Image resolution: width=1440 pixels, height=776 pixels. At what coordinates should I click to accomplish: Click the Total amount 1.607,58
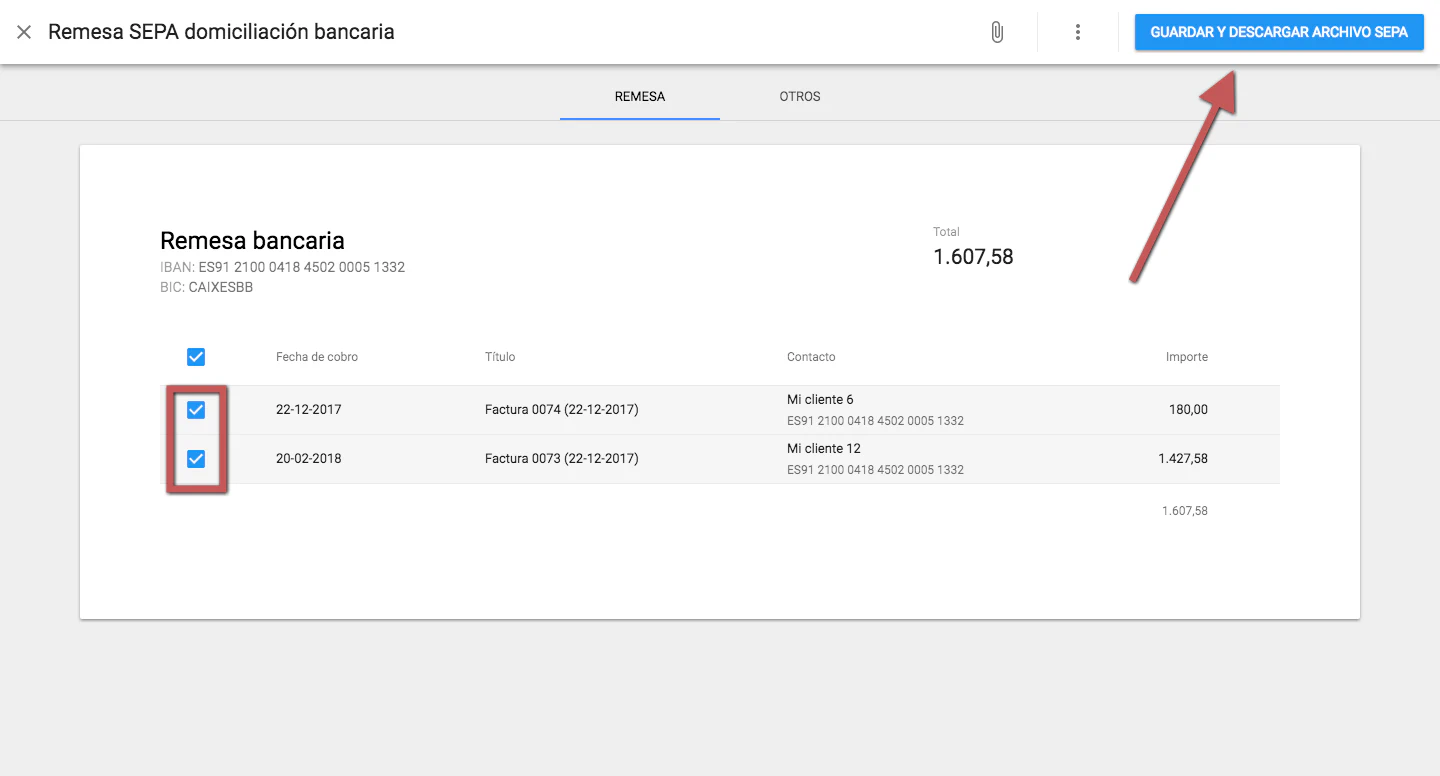972,256
